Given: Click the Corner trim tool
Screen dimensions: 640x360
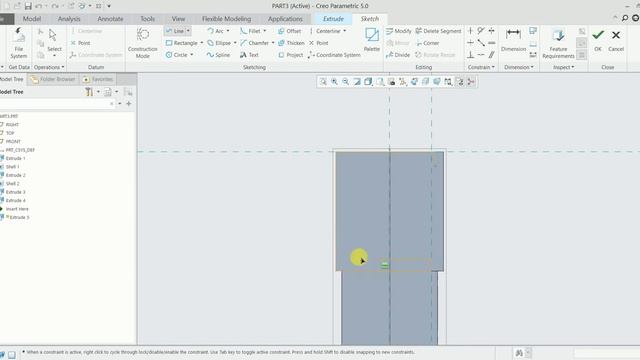Looking at the screenshot, I should click(427, 43).
